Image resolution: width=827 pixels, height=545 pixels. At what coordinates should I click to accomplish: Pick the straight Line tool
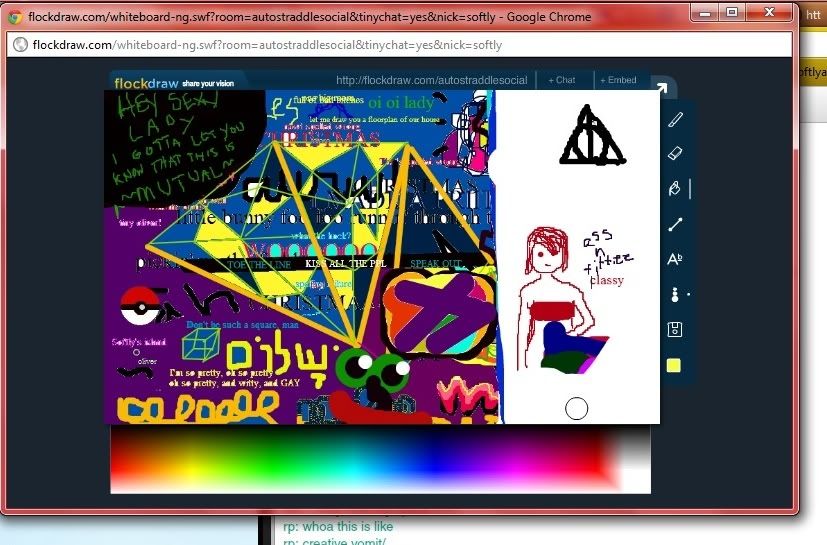[675, 225]
